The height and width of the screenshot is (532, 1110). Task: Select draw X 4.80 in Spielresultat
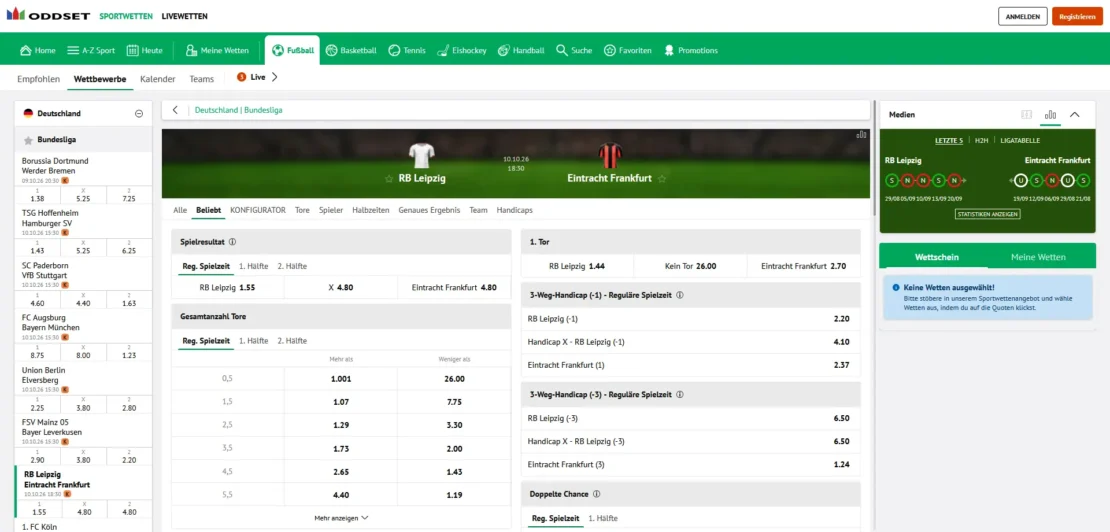click(341, 288)
